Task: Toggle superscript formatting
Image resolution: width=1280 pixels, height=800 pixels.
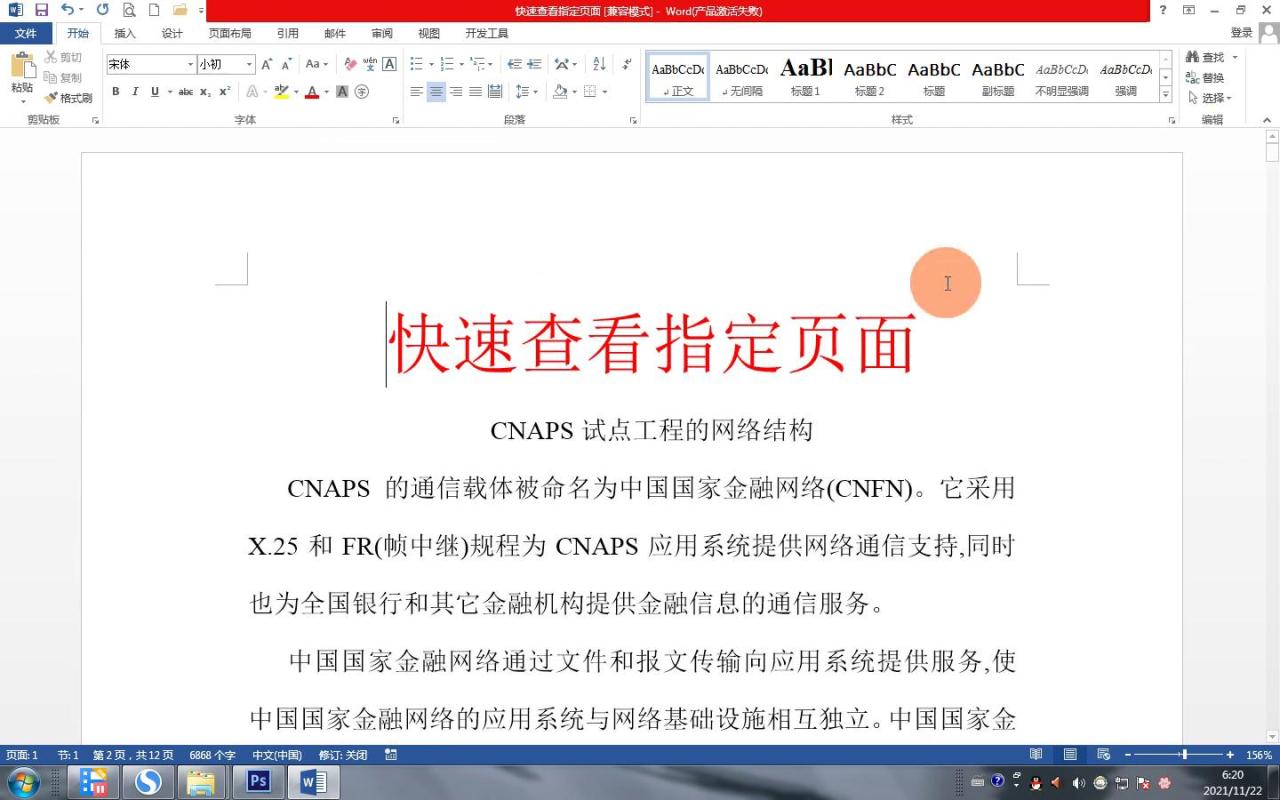Action: [225, 90]
